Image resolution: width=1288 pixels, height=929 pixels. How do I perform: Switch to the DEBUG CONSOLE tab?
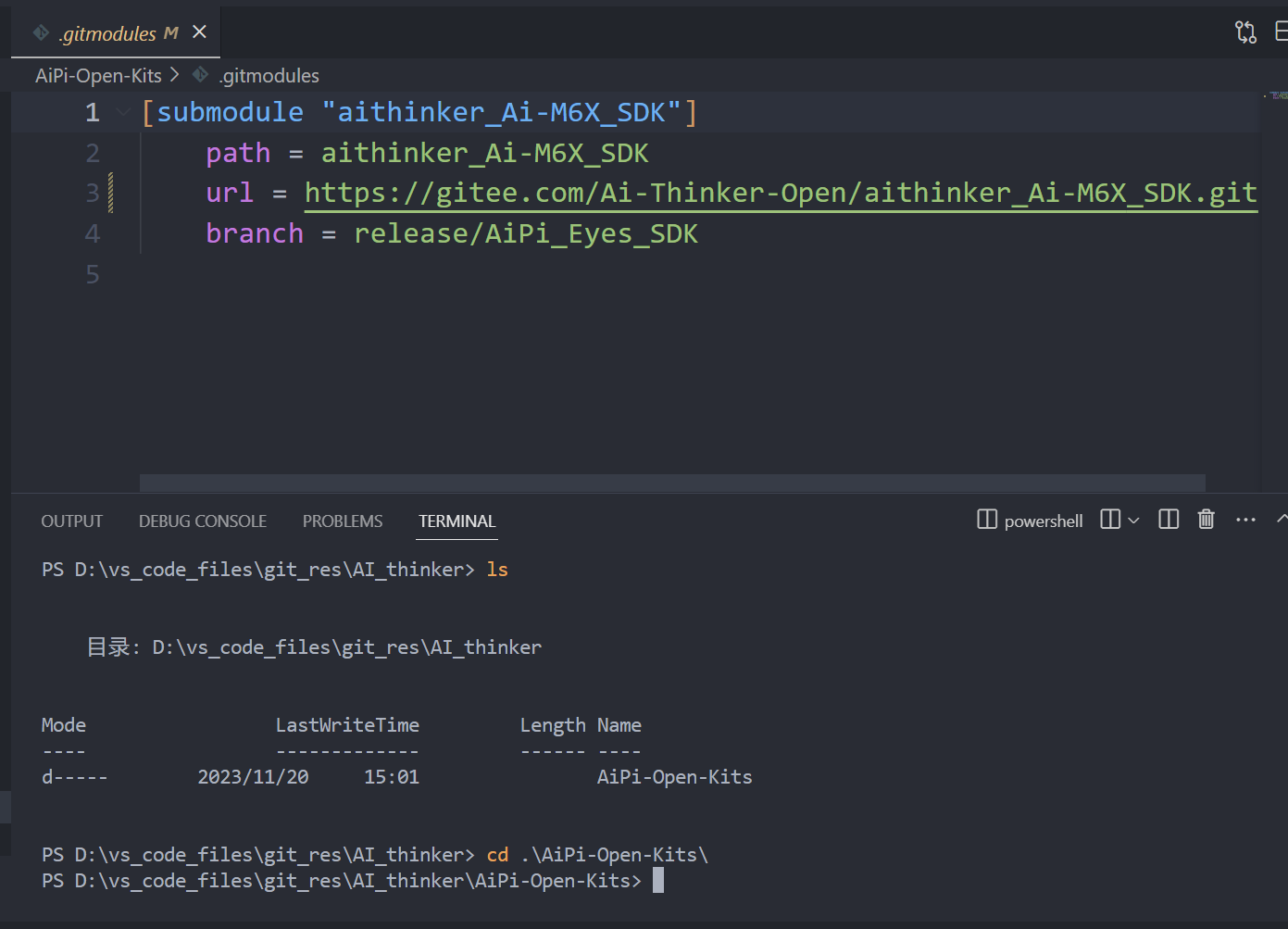click(203, 521)
